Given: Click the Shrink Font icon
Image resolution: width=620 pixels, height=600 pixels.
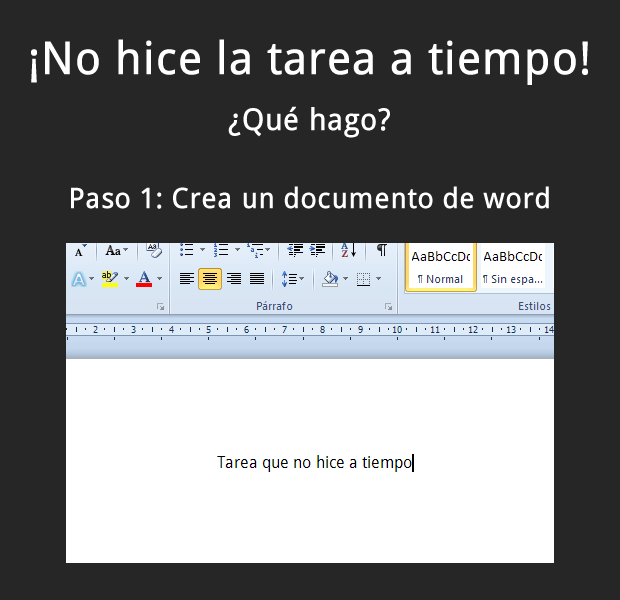Looking at the screenshot, I should [80, 251].
